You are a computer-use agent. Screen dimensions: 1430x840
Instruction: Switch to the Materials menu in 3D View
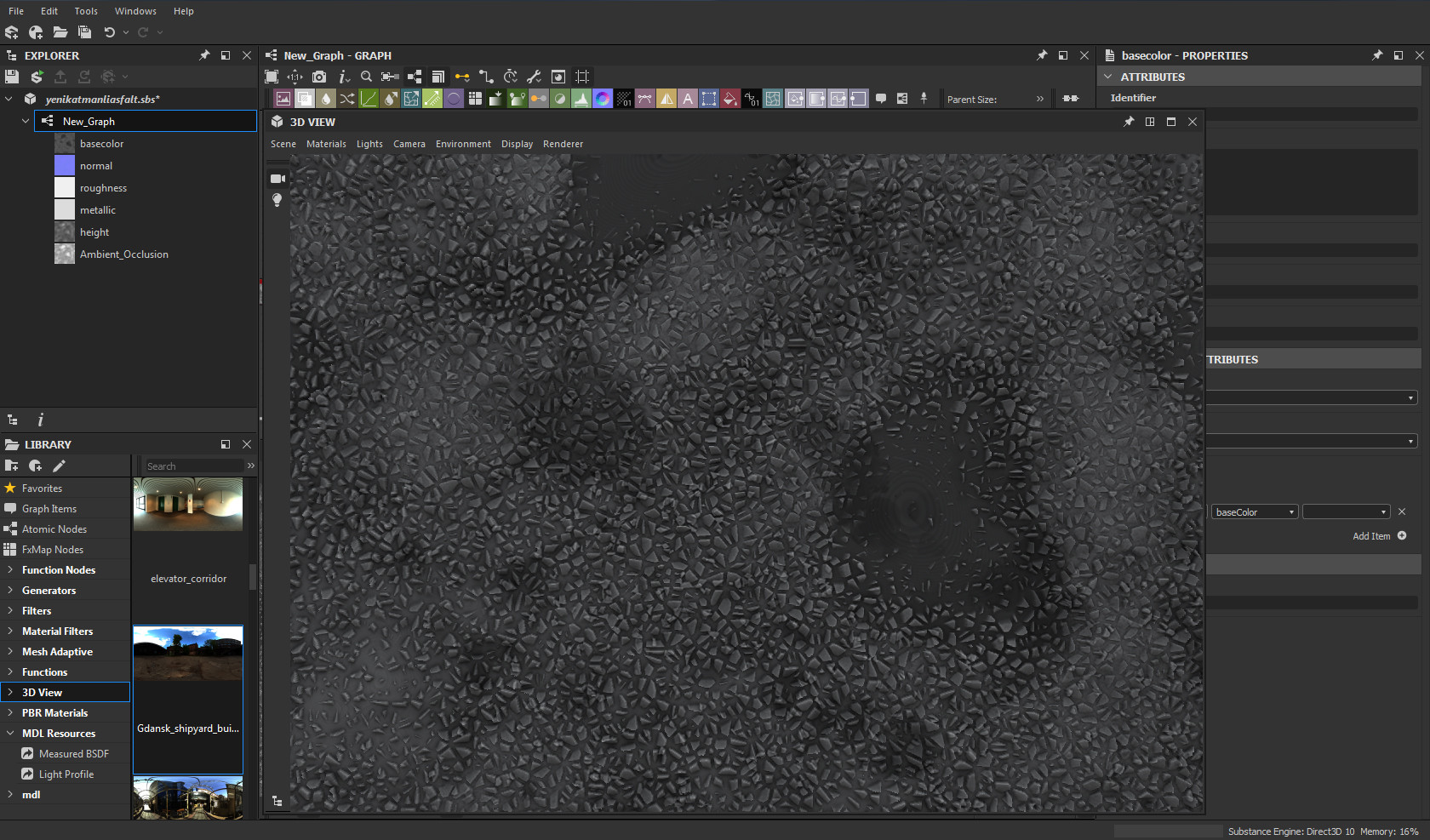(x=326, y=143)
